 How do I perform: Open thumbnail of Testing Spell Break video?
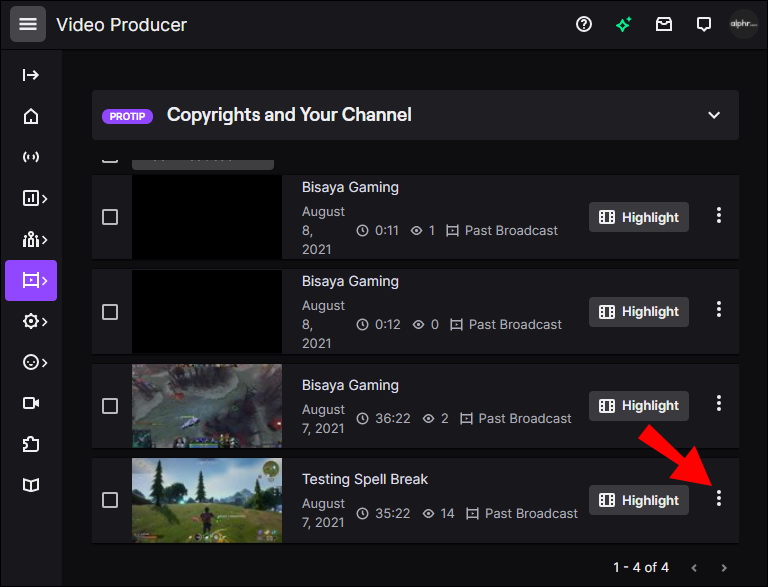point(207,500)
